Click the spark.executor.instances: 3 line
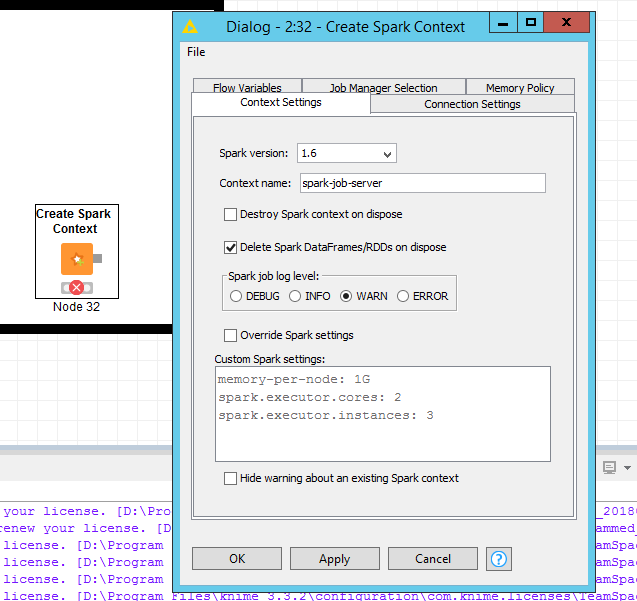637x601 pixels. 326,415
